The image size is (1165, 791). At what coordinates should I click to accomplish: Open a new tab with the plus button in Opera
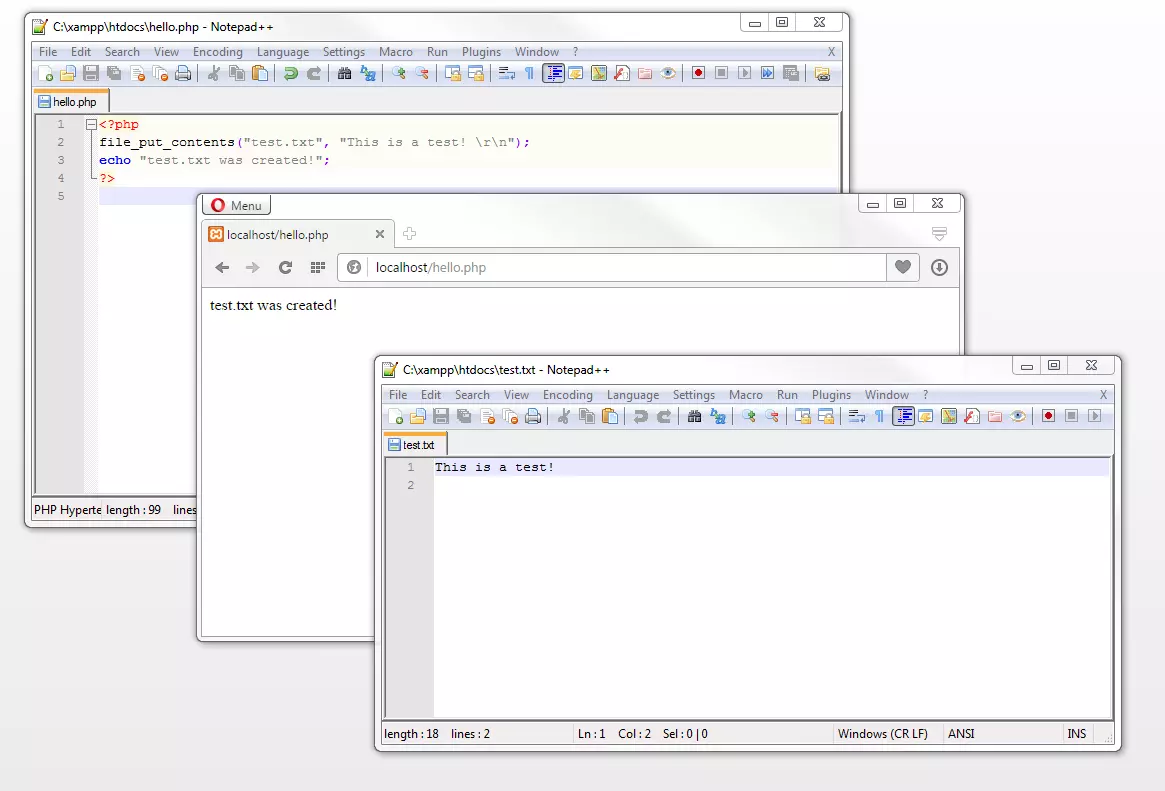(x=409, y=233)
